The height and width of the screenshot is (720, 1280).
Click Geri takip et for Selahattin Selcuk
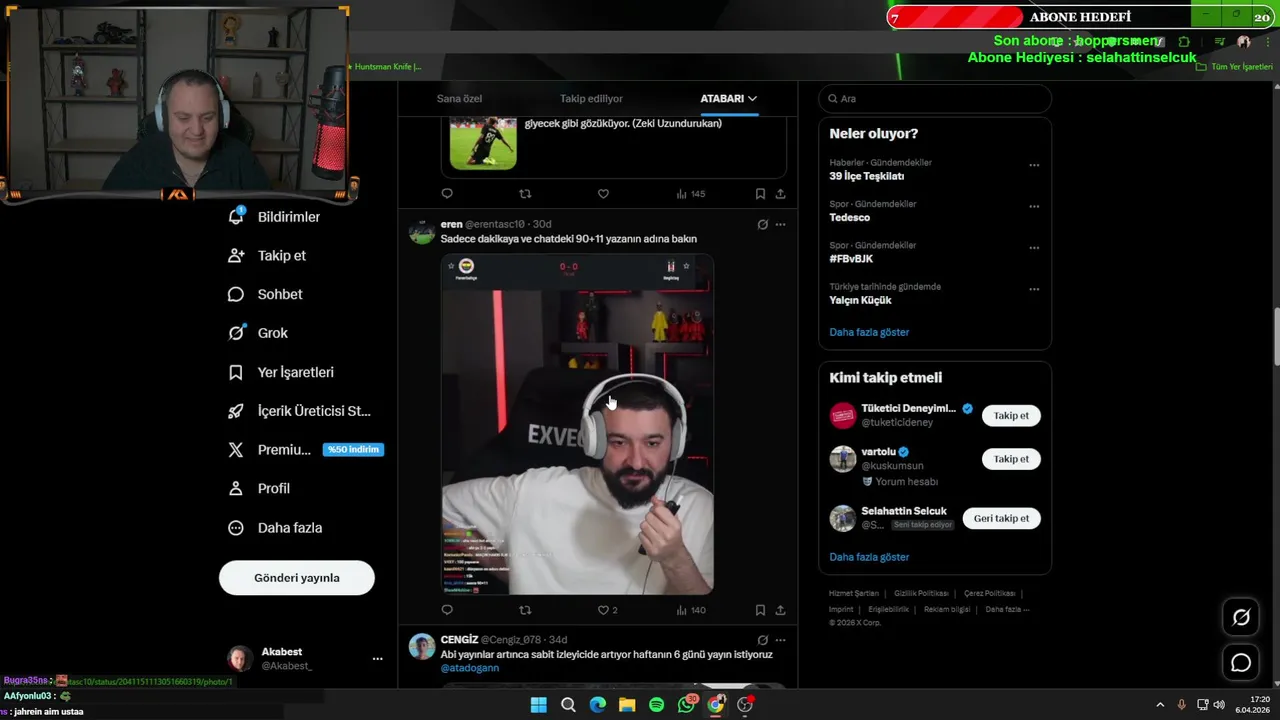[1001, 518]
